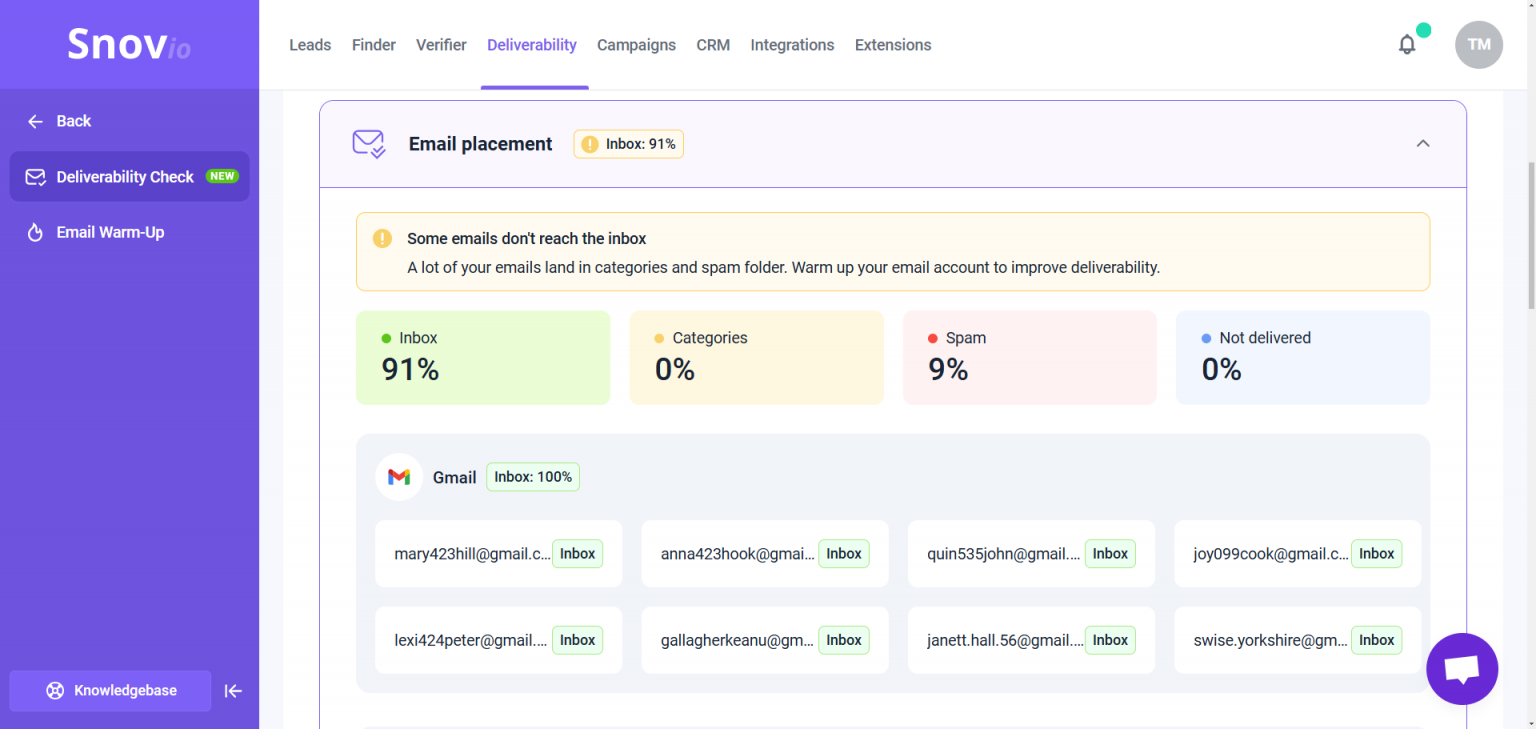Open the Verifier menu
The height and width of the screenshot is (729, 1536).
point(441,45)
